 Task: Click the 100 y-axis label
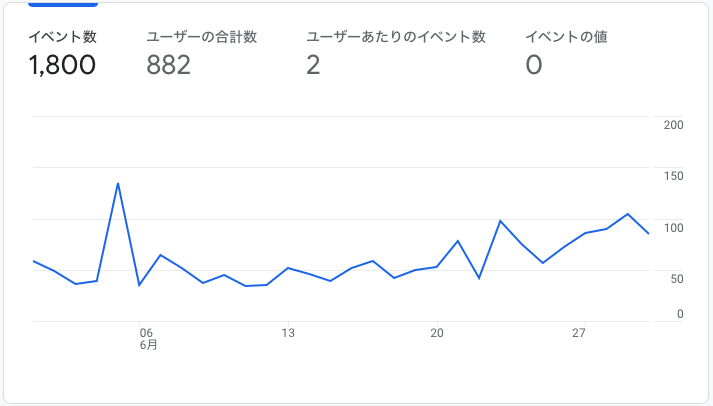[673, 228]
